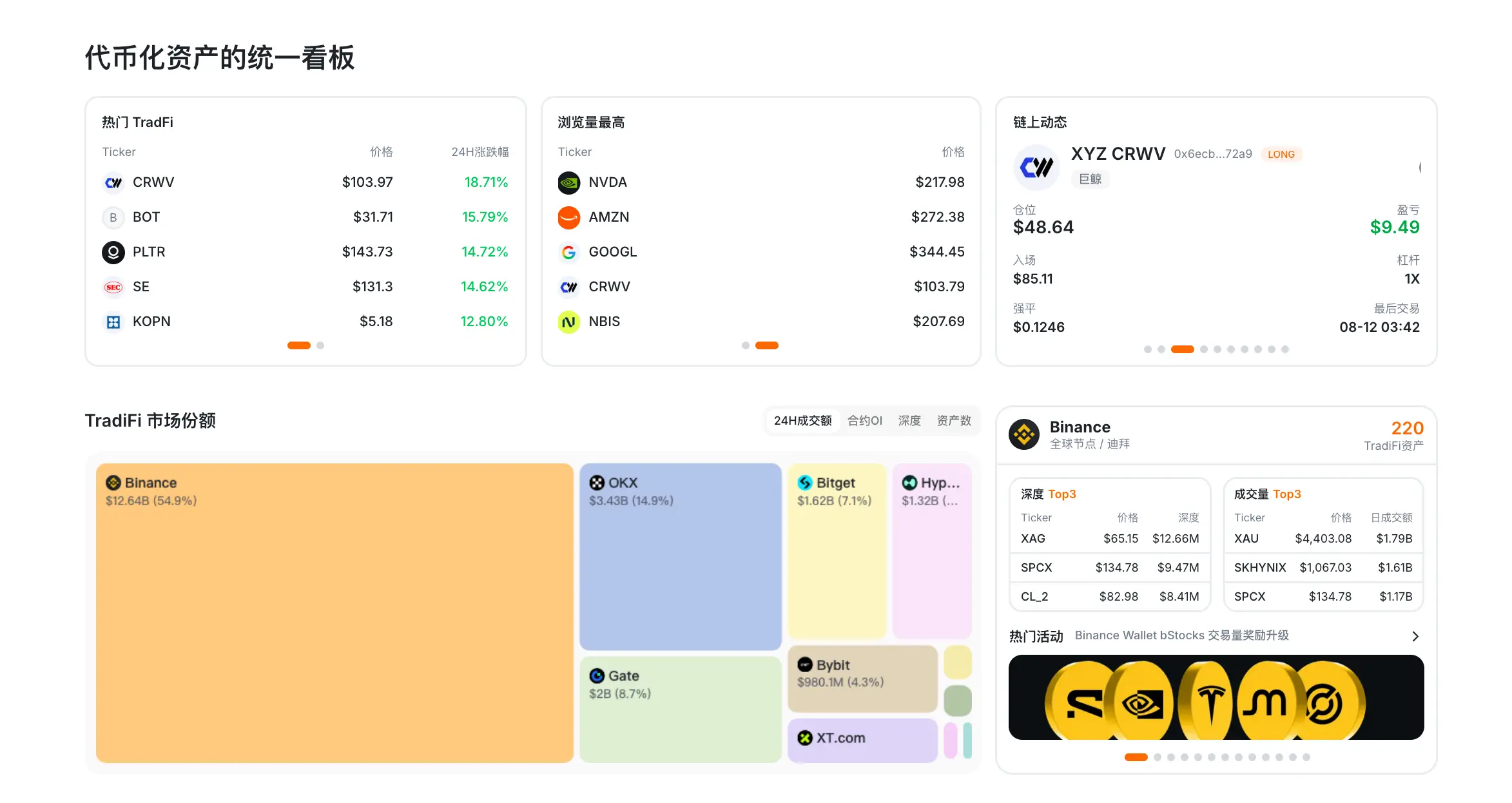Click the GOOGL logo icon
The height and width of the screenshot is (803, 1512).
(569, 253)
